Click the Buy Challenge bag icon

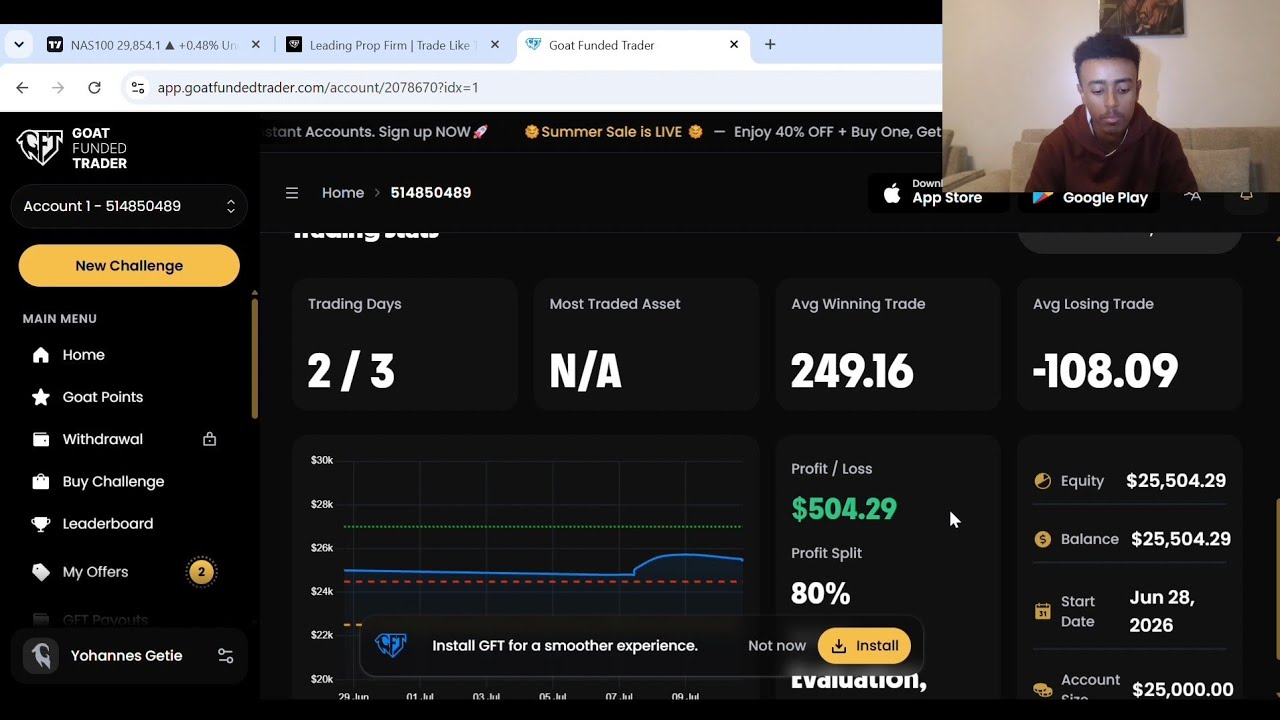coord(41,481)
